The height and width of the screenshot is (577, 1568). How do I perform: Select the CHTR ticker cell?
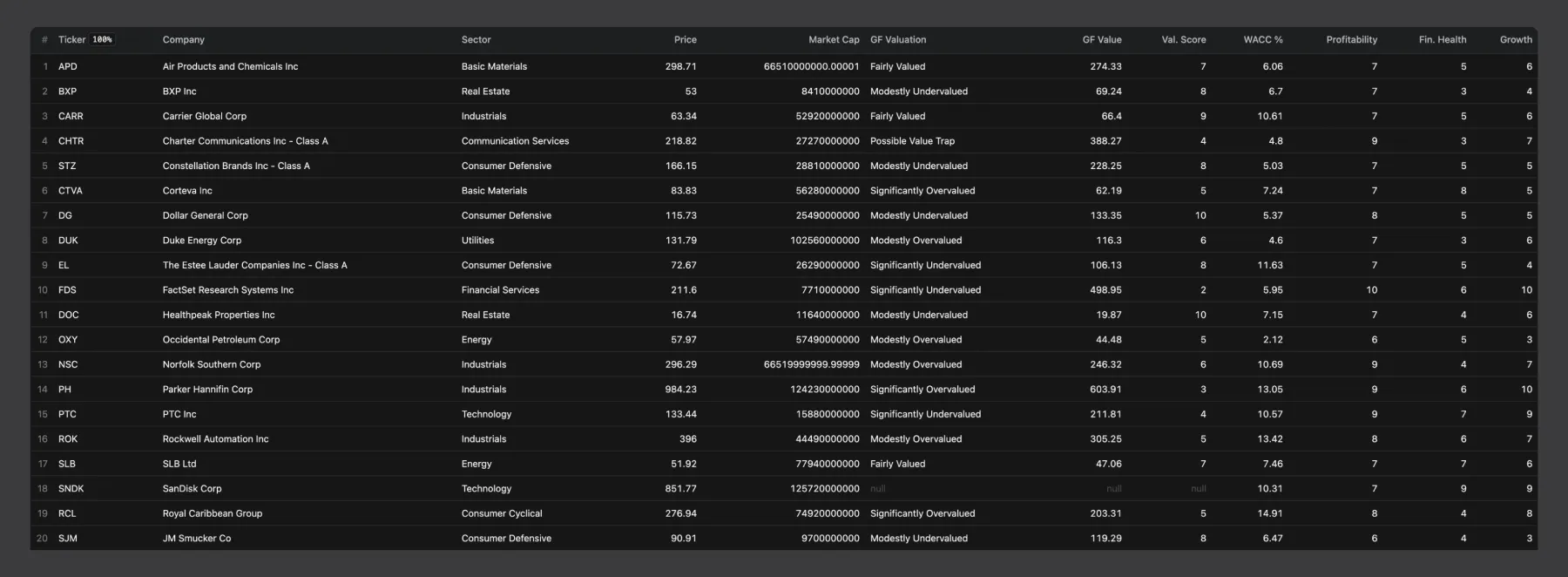(71, 141)
